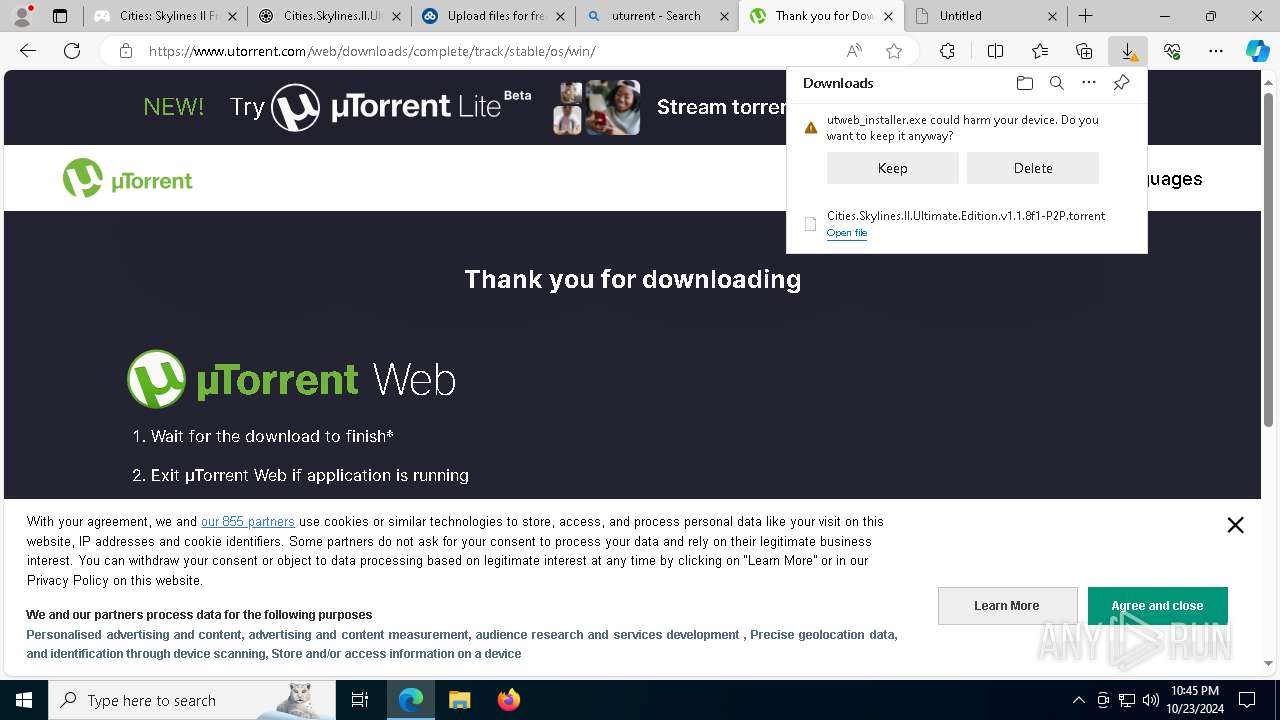This screenshot has width=1280, height=720.
Task: Open Browser essentials heart icon
Action: point(1172,51)
